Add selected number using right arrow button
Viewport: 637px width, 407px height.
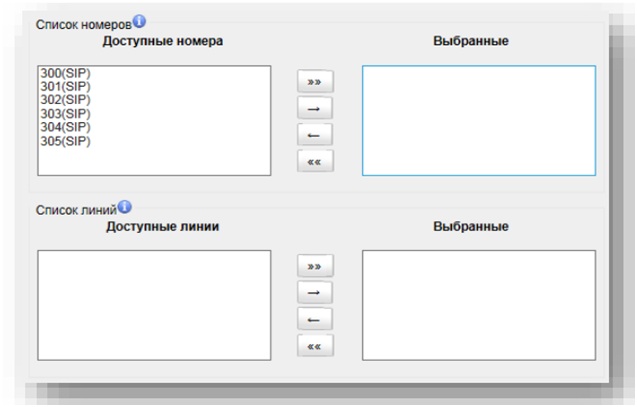point(315,108)
